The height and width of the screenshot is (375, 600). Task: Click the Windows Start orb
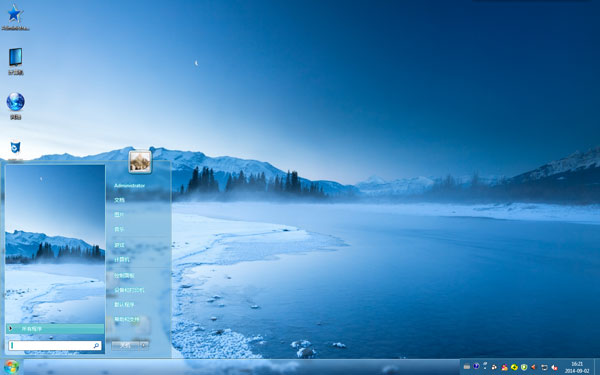(x=11, y=367)
